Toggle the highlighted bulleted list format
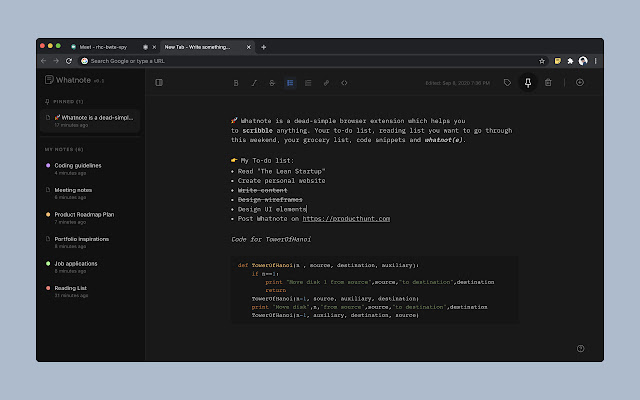The image size is (640, 400). click(290, 82)
